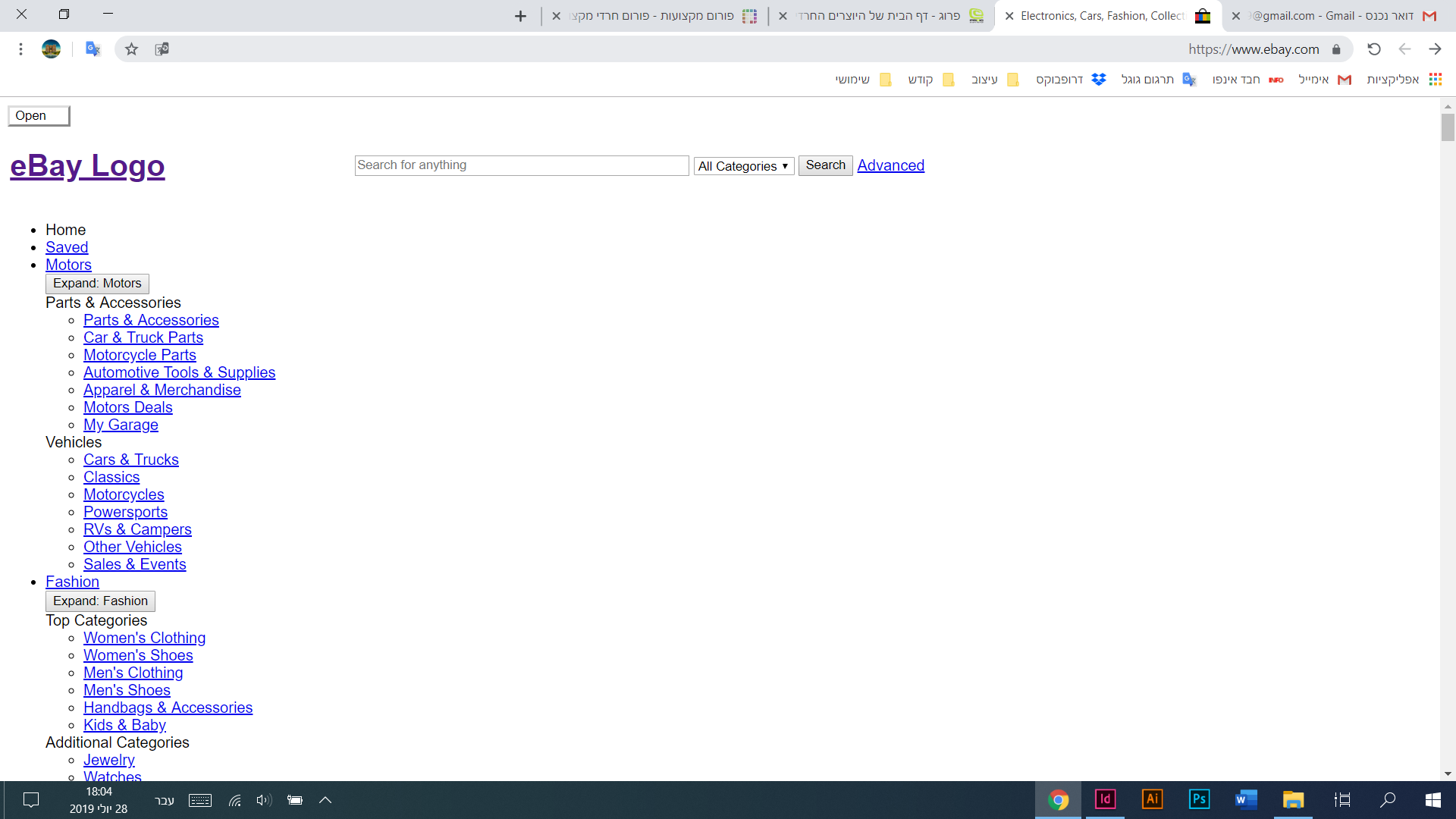Click the reload page icon
Screen dimensions: 1456x819
point(1373,49)
